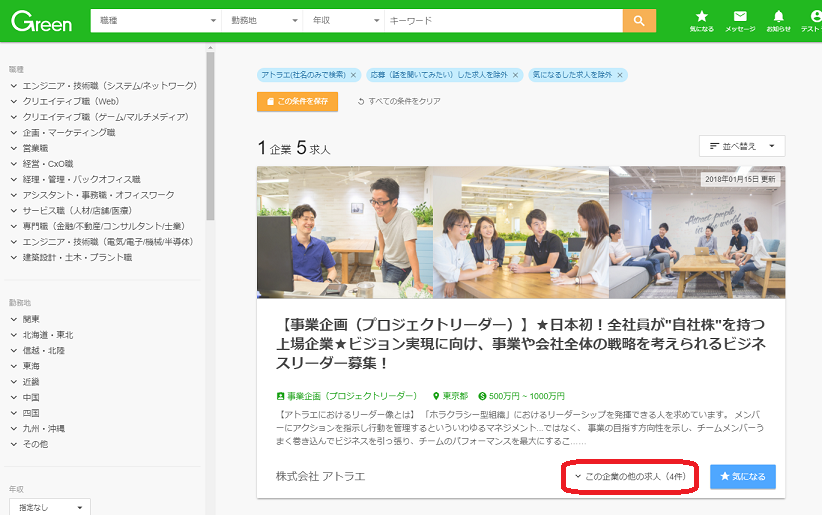Click the この条件を保存 button
Image resolution: width=822 pixels, height=515 pixels.
click(x=297, y=101)
